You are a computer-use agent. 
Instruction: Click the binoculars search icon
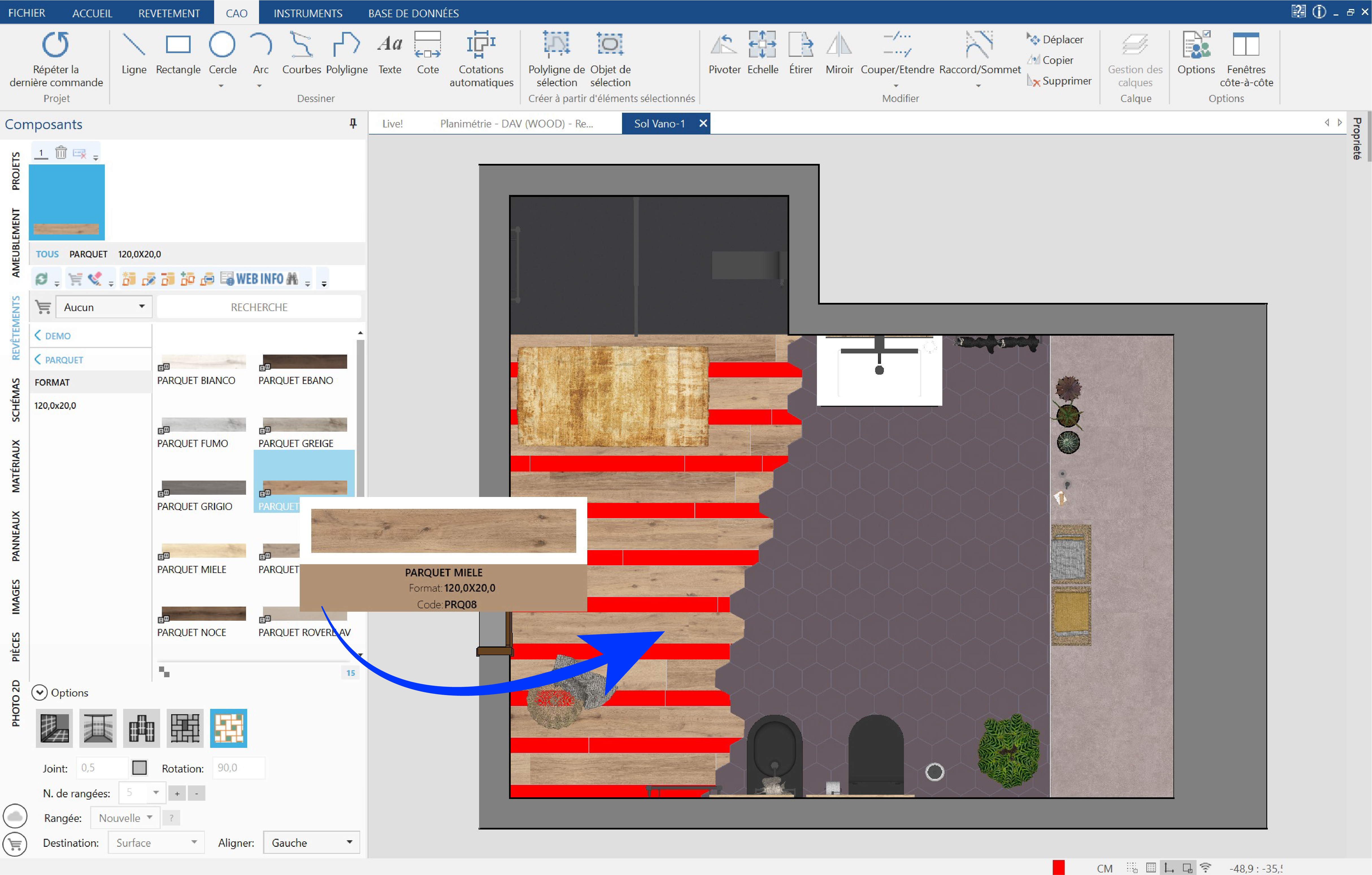(292, 279)
